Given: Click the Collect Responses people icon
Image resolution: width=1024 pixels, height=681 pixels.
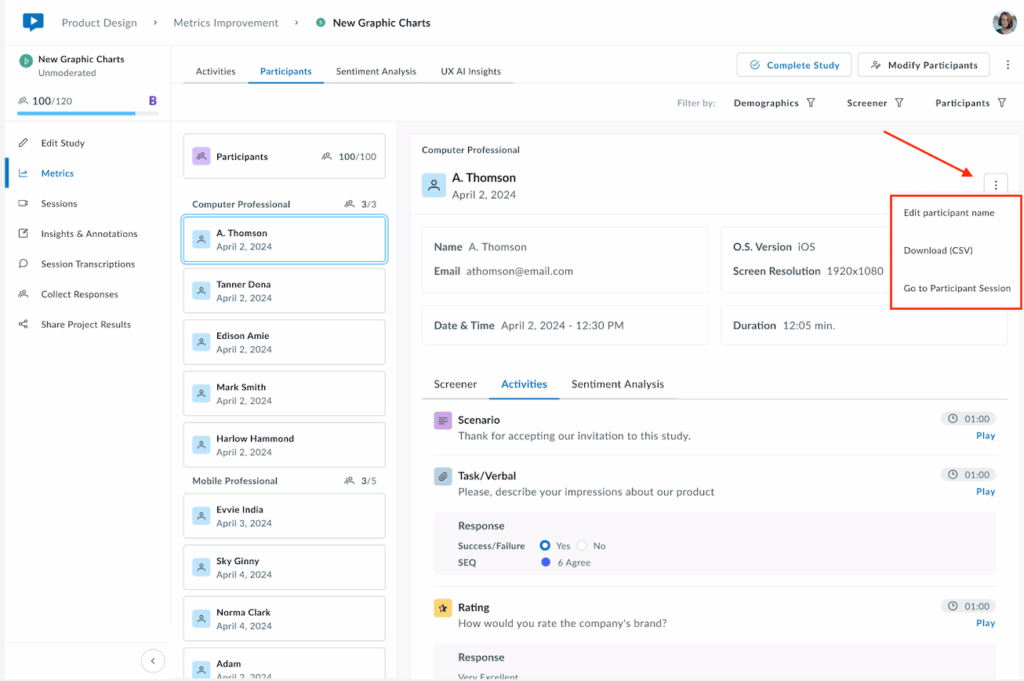Looking at the screenshot, I should pos(23,295).
